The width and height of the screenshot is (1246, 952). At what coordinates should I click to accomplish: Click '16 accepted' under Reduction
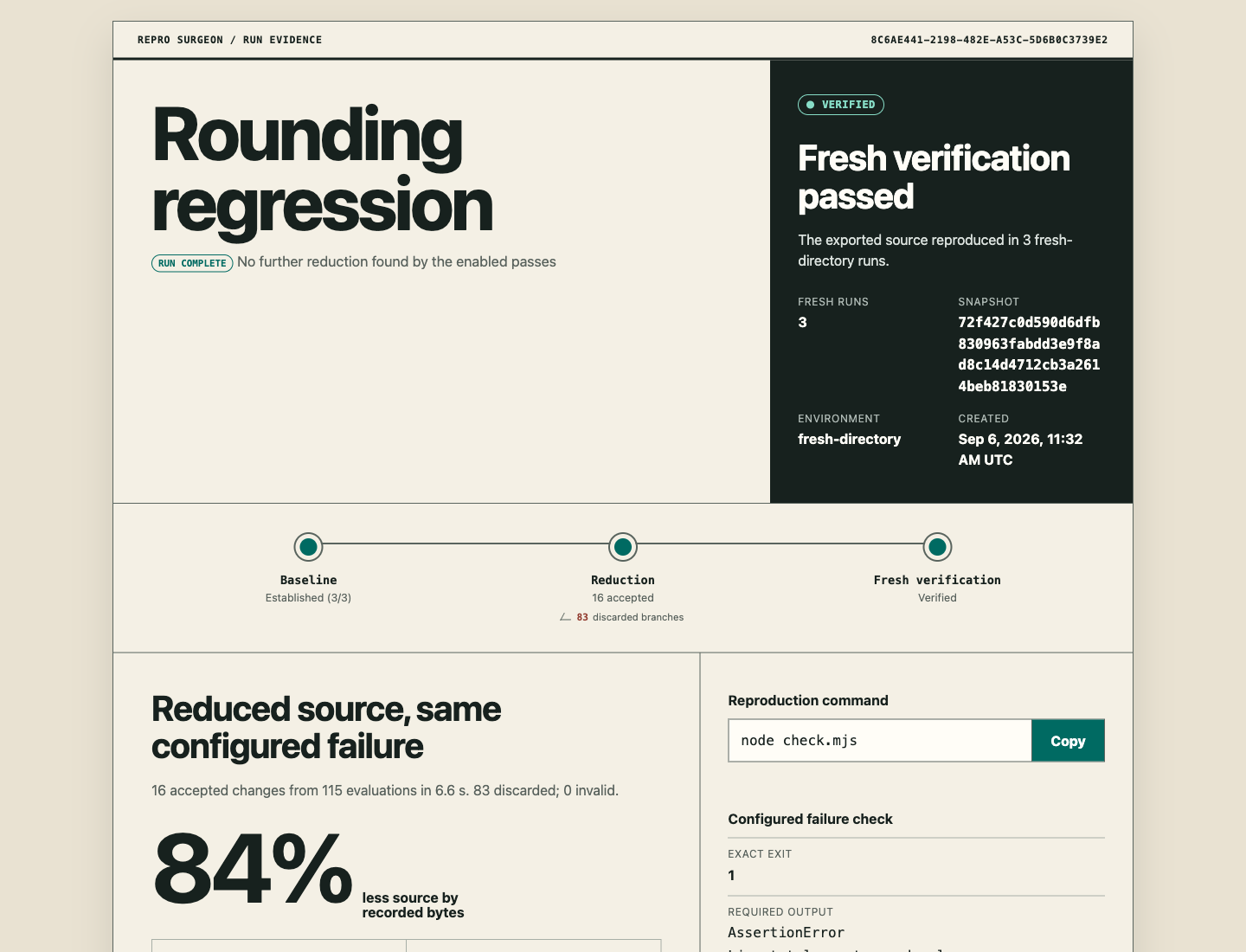(623, 598)
